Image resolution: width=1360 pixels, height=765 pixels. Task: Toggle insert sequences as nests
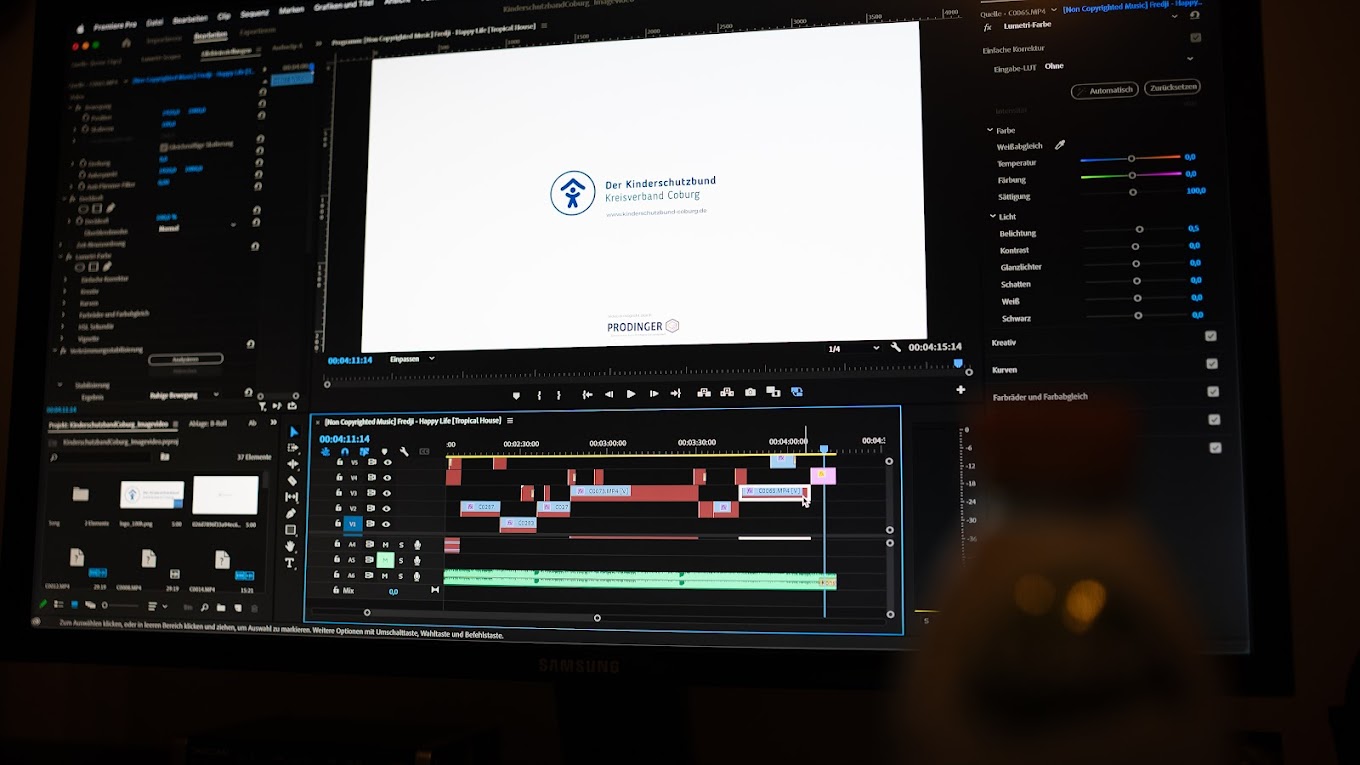click(326, 452)
